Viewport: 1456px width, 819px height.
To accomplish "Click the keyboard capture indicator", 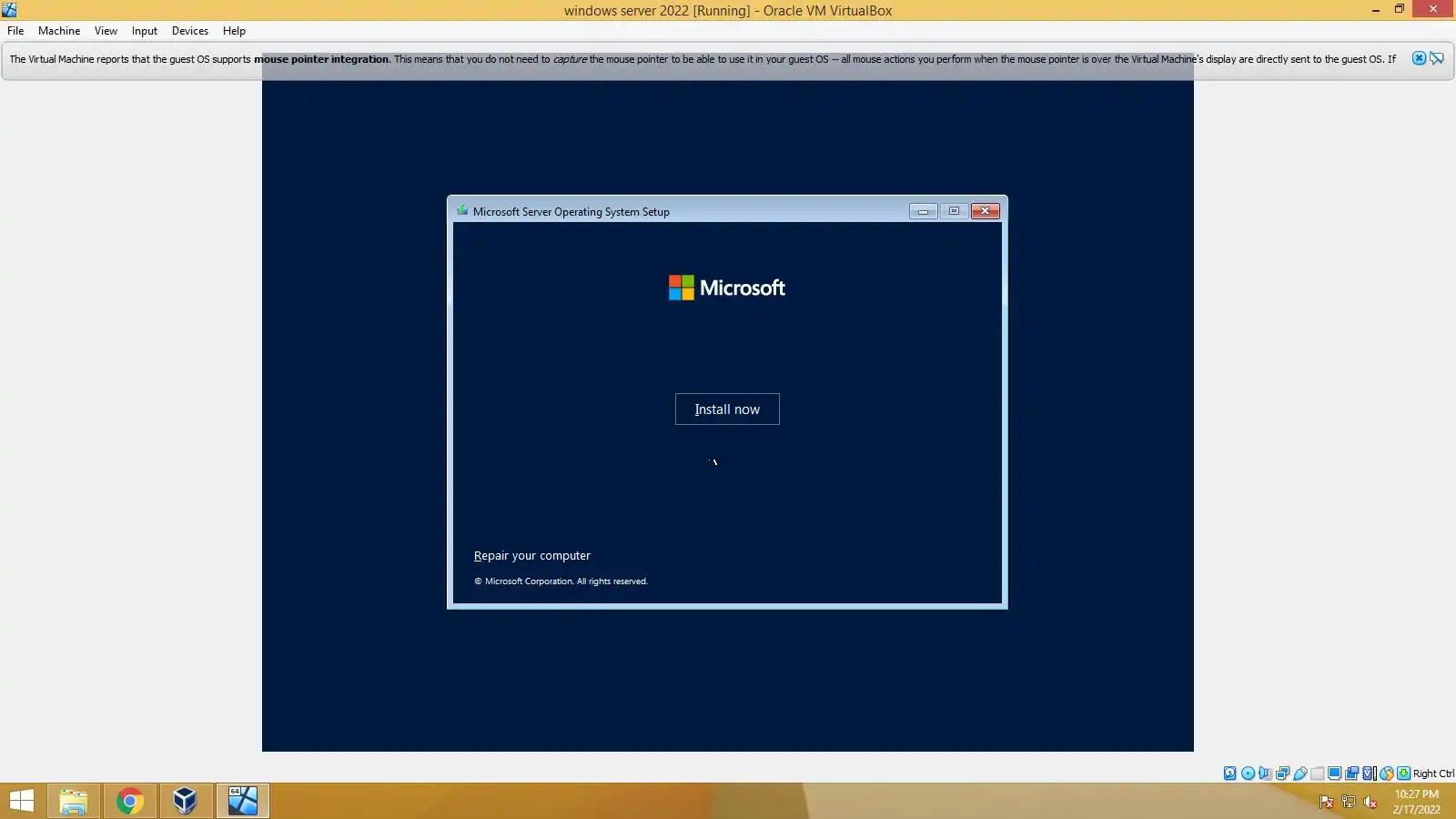I will (x=1403, y=773).
